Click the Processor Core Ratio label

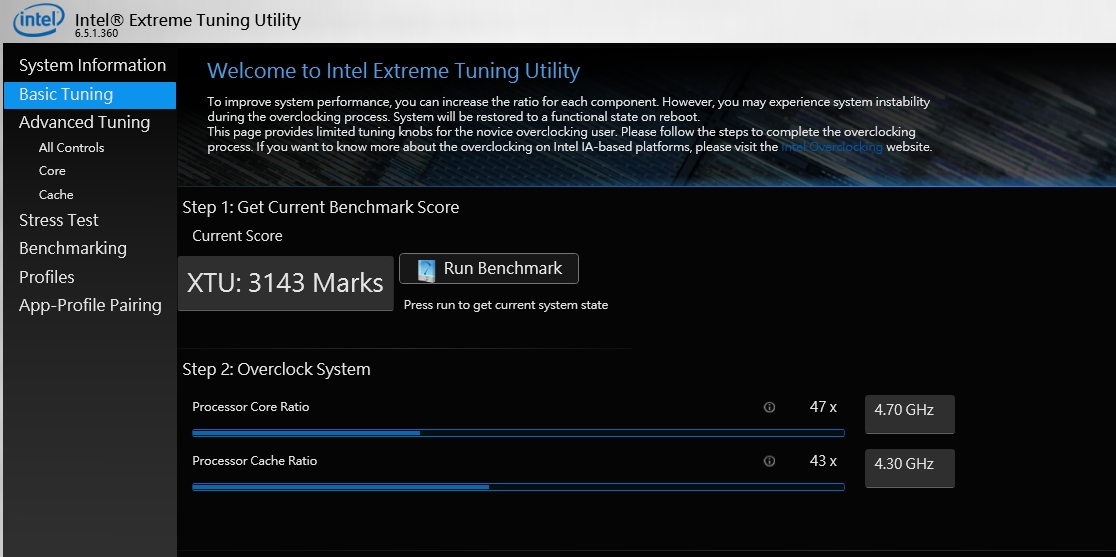click(251, 407)
